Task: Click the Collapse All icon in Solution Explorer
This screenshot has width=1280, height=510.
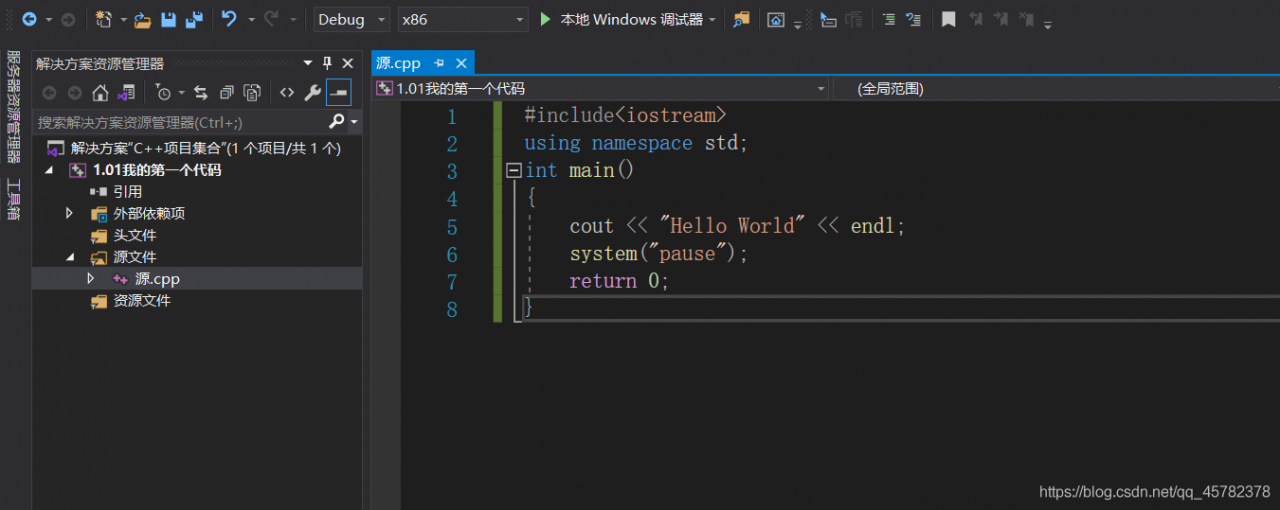Action: click(x=227, y=93)
